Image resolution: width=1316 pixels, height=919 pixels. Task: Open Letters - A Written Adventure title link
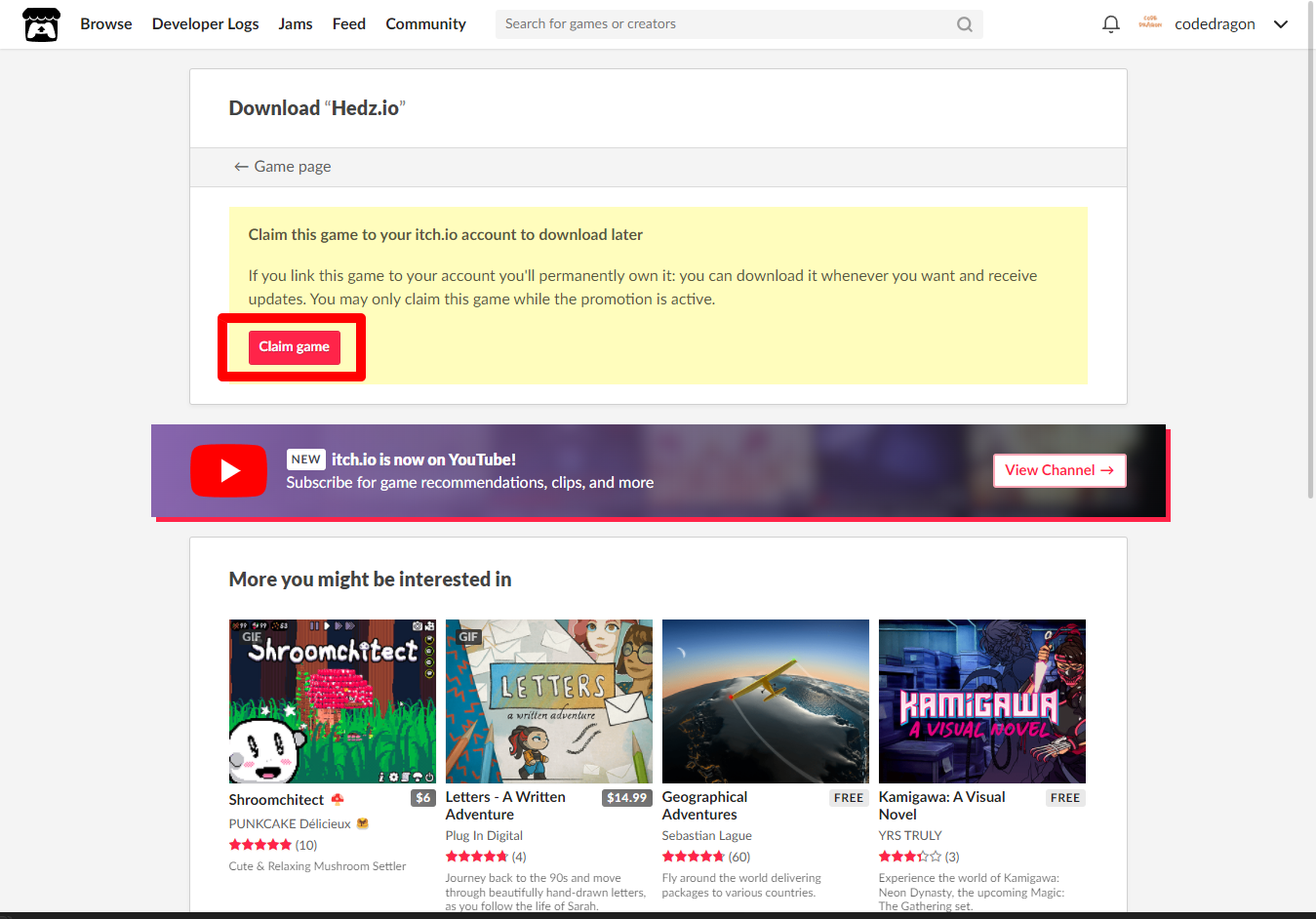click(505, 806)
